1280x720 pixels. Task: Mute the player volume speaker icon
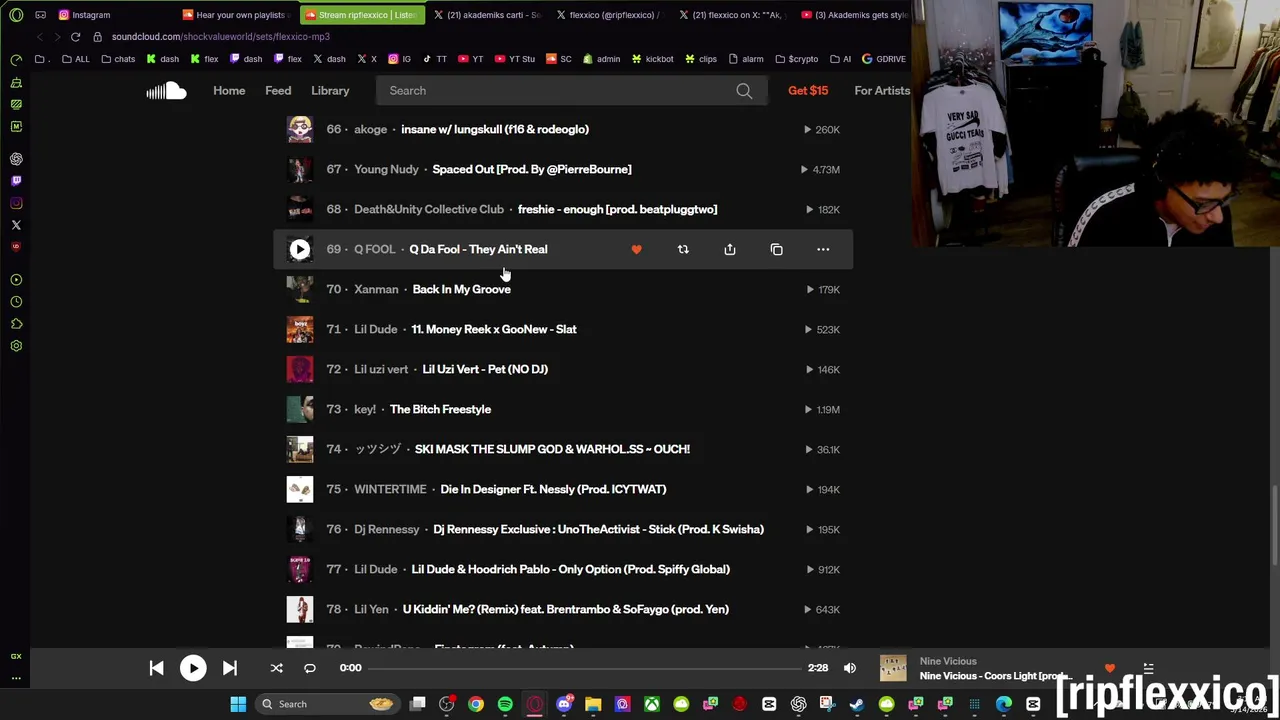tap(850, 668)
